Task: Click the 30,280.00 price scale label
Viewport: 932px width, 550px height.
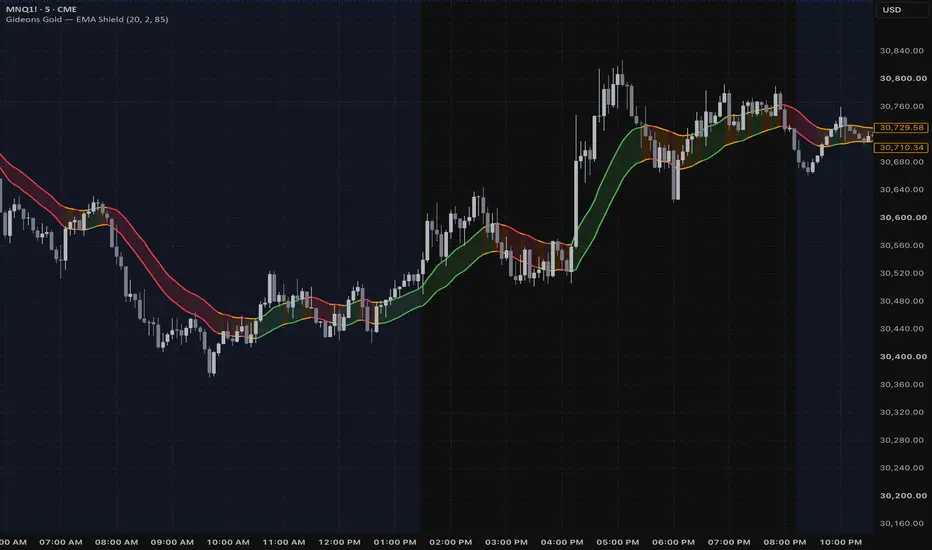Action: [902, 440]
